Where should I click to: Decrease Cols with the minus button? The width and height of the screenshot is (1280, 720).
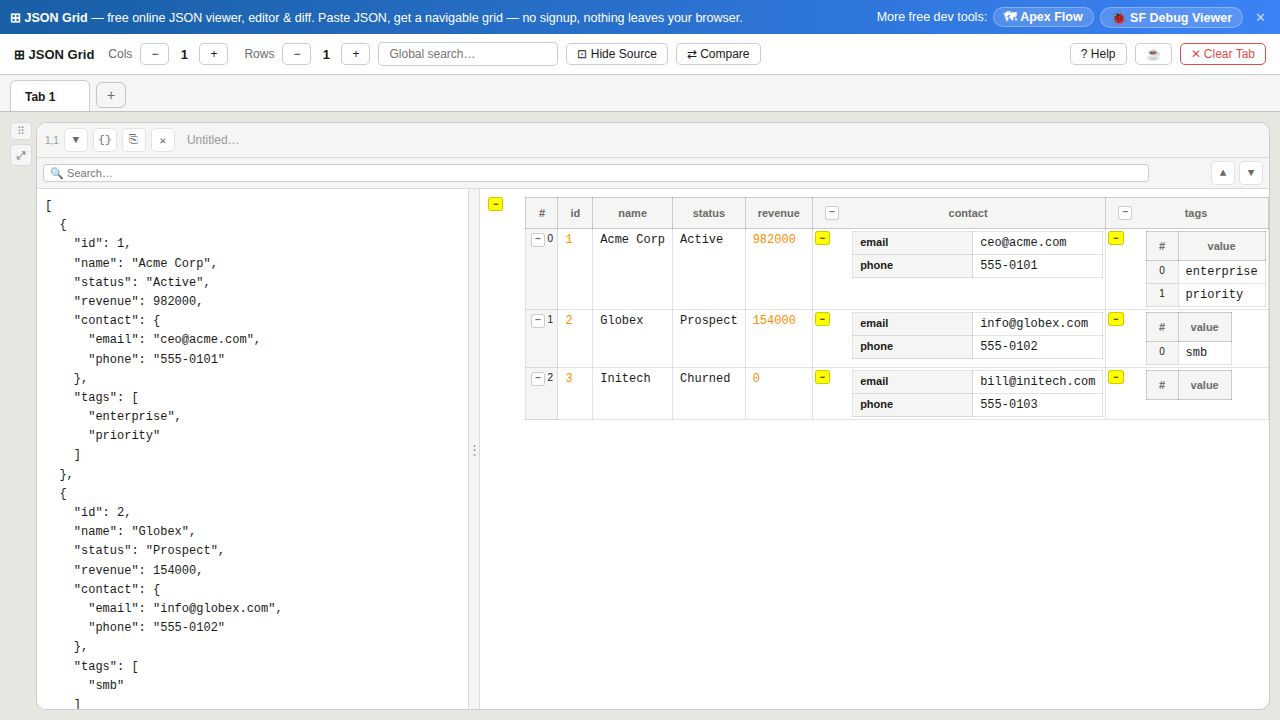[155, 54]
